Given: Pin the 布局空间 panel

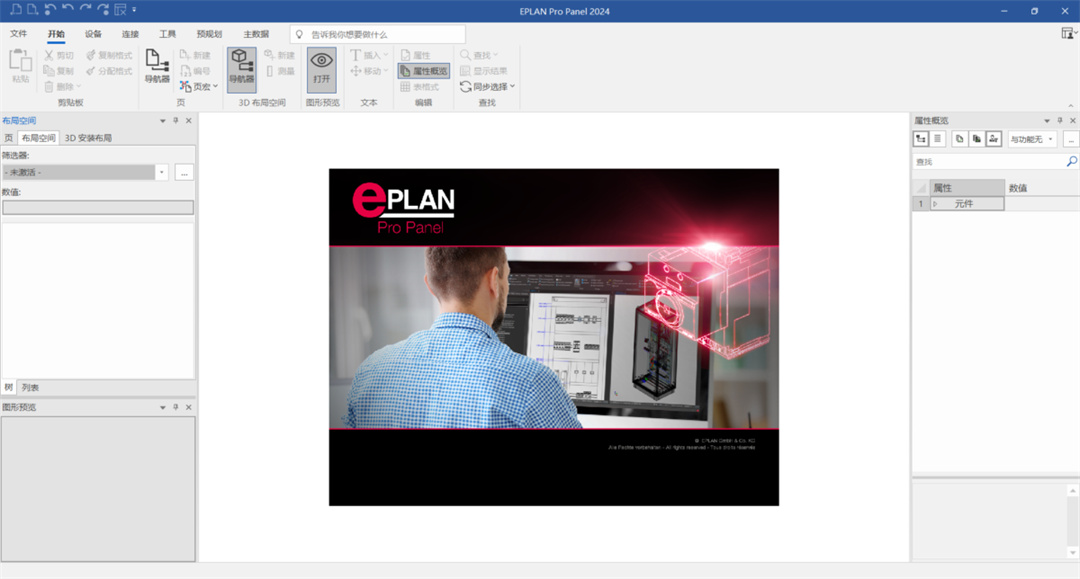Looking at the screenshot, I should tap(176, 120).
